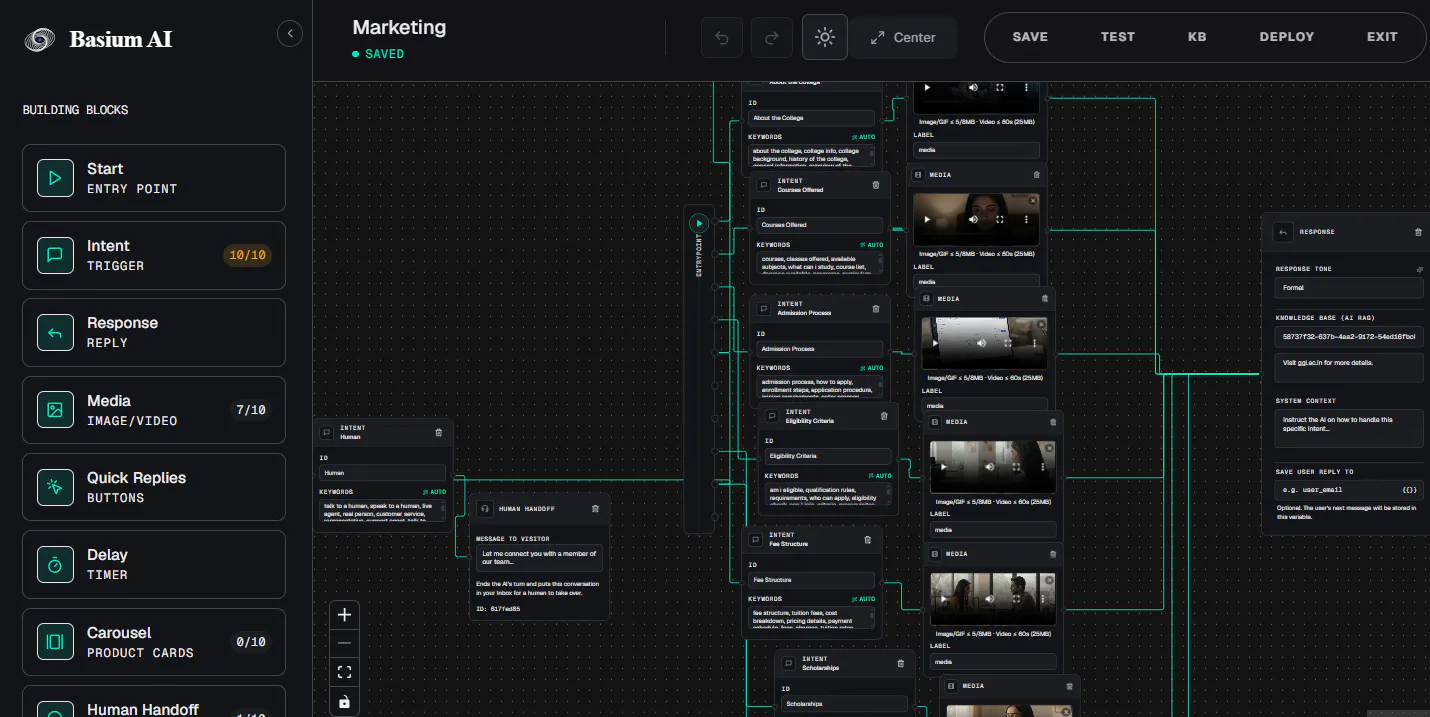
Task: Add a Carousel product cards block
Action: pyautogui.click(x=154, y=642)
